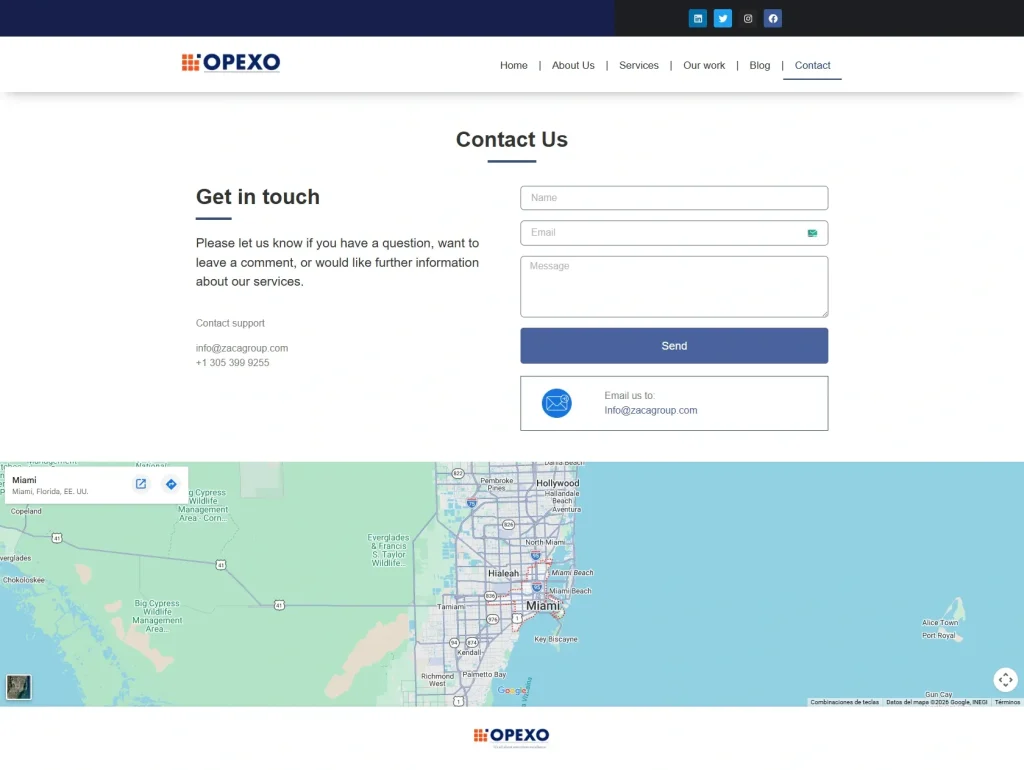The image size is (1024, 770).
Task: Click Chokoloskee label on the map
Action: (24, 580)
